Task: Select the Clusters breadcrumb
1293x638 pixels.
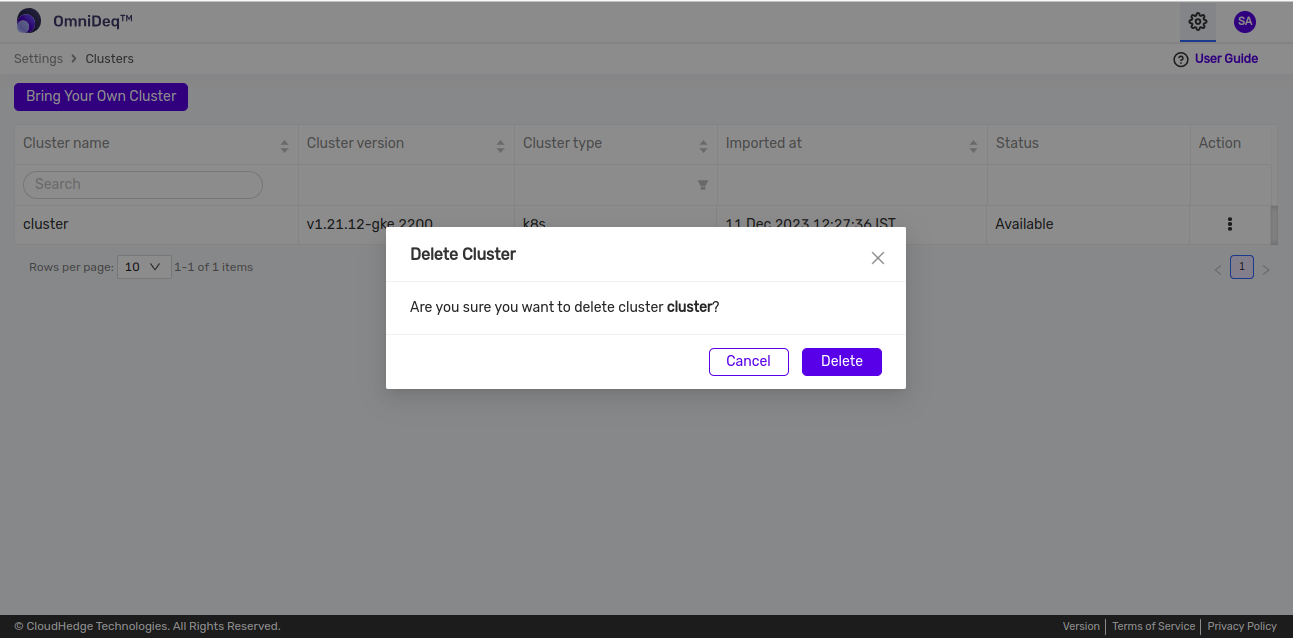Action: [x=109, y=59]
